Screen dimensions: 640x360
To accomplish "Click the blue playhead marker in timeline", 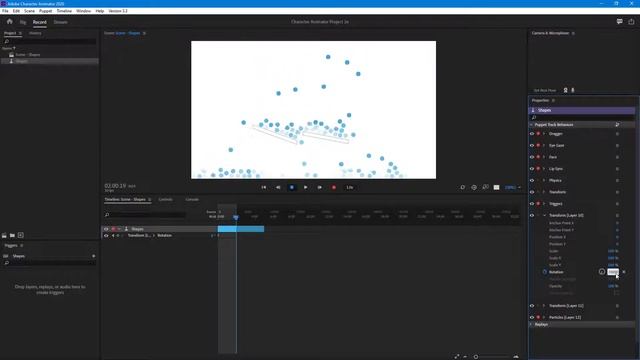I will (x=236, y=217).
